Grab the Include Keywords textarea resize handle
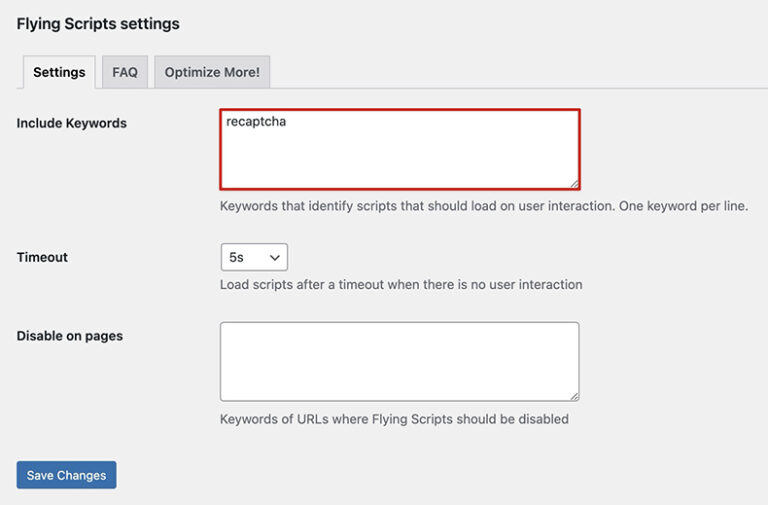This screenshot has width=768, height=505. (x=574, y=183)
